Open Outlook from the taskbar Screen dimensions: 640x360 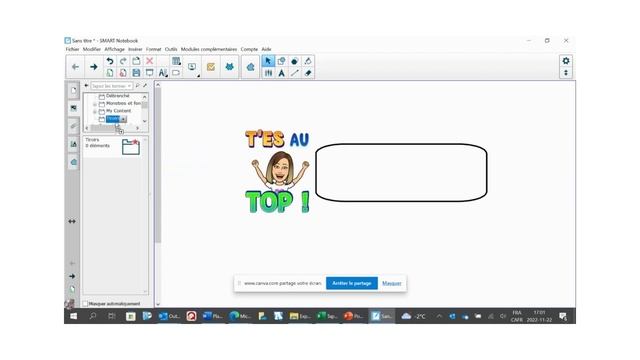[x=169, y=316]
